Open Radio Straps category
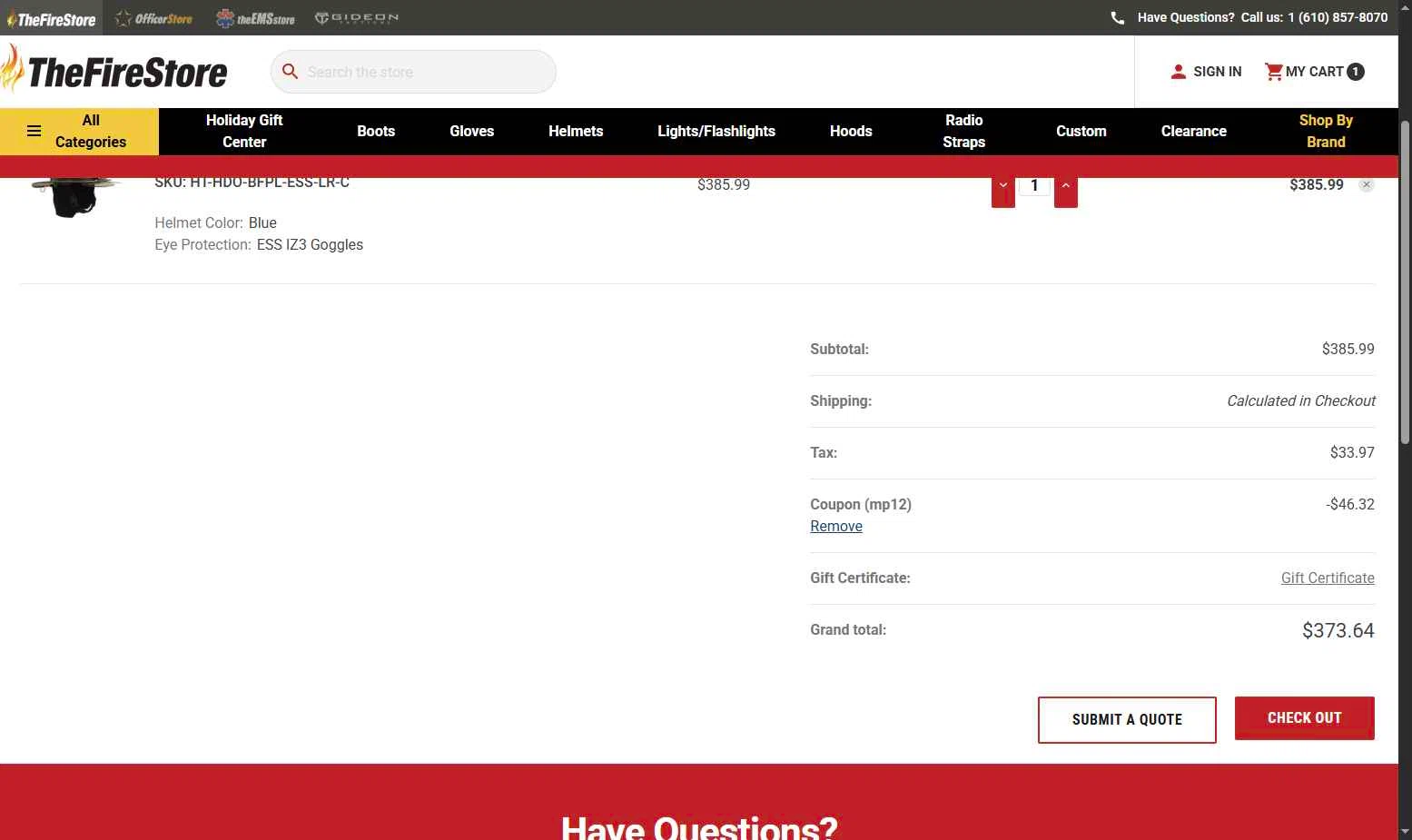 point(964,131)
